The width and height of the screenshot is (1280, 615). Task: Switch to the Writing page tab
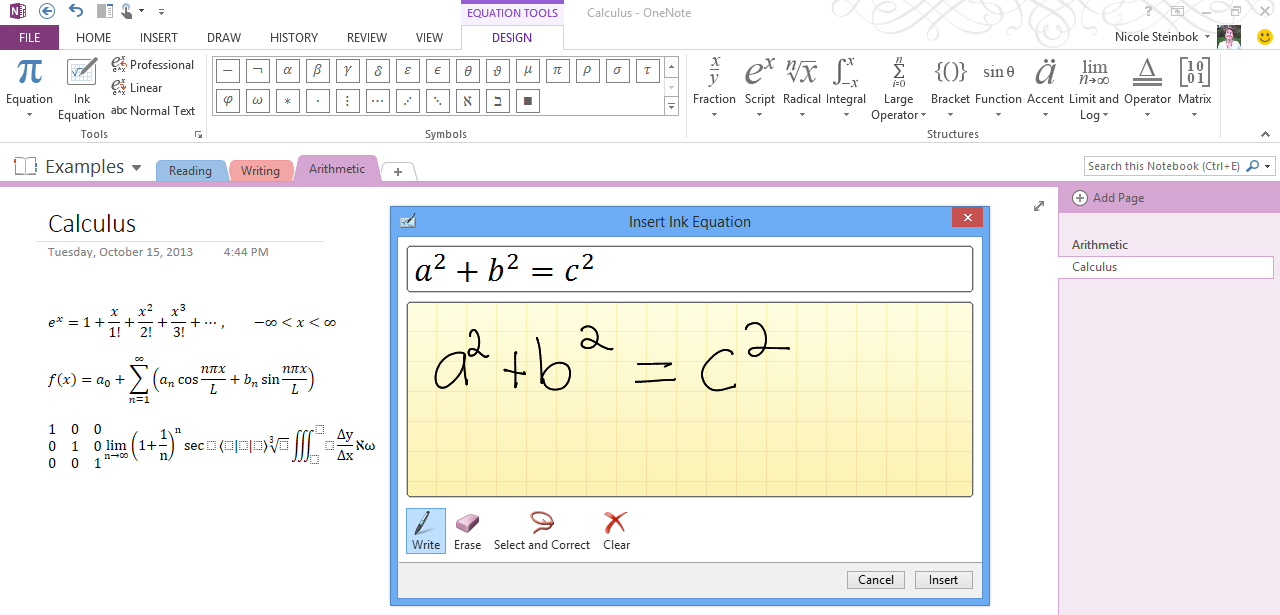261,170
